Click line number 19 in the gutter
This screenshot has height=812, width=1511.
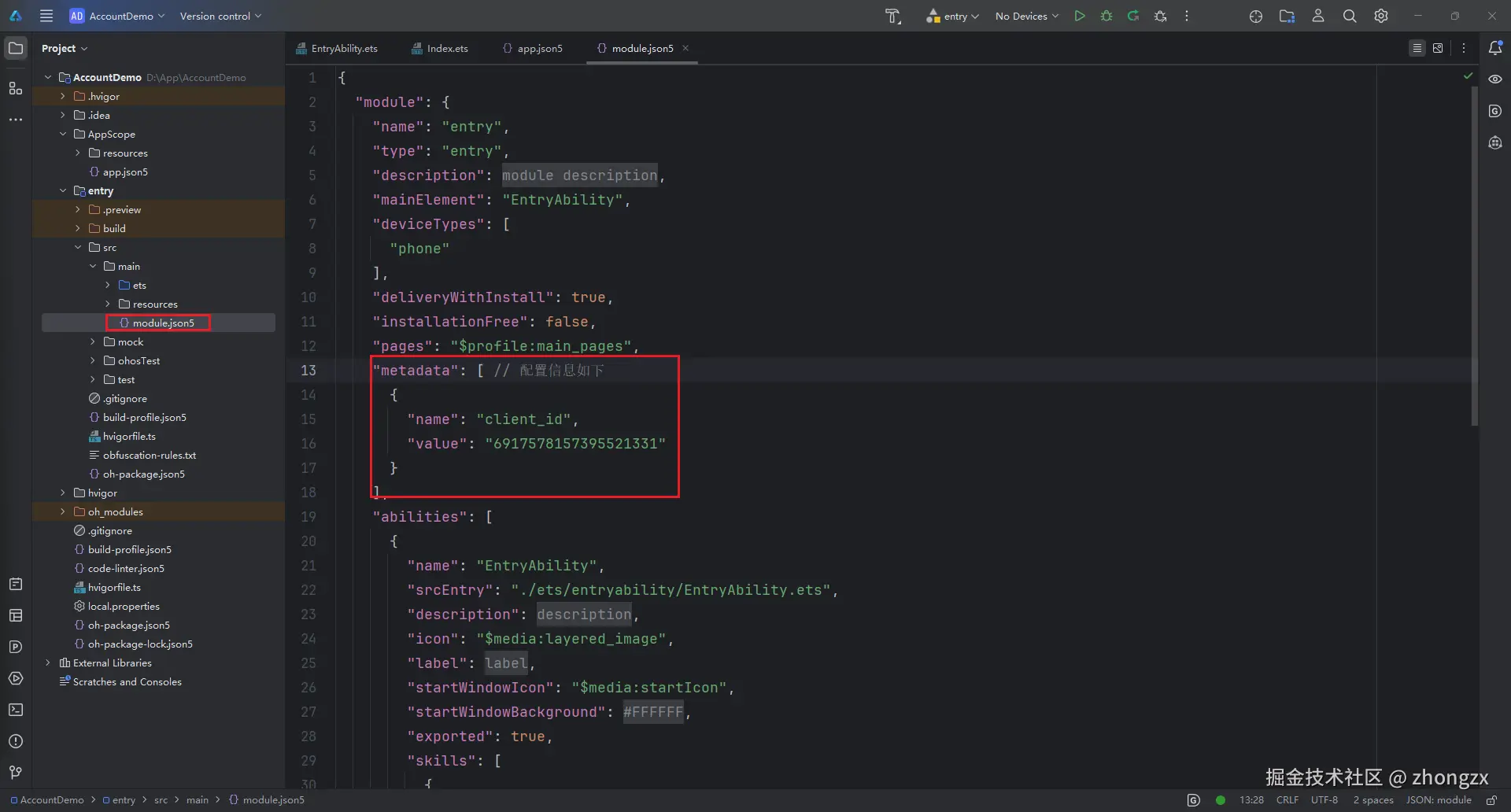(308, 517)
